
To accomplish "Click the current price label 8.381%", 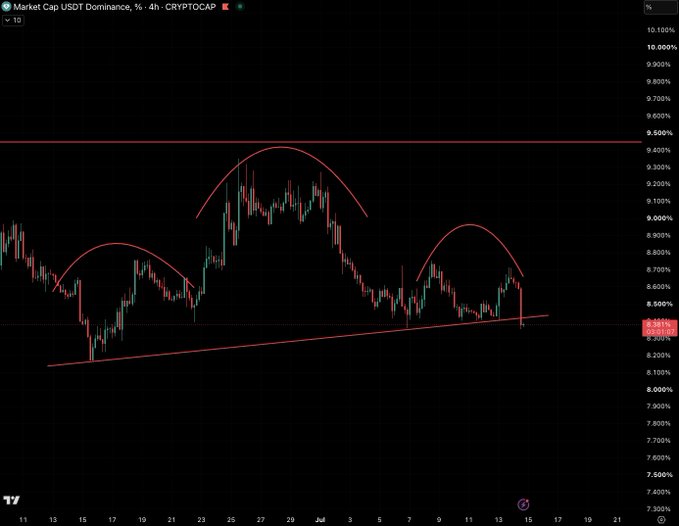I will pos(661,328).
